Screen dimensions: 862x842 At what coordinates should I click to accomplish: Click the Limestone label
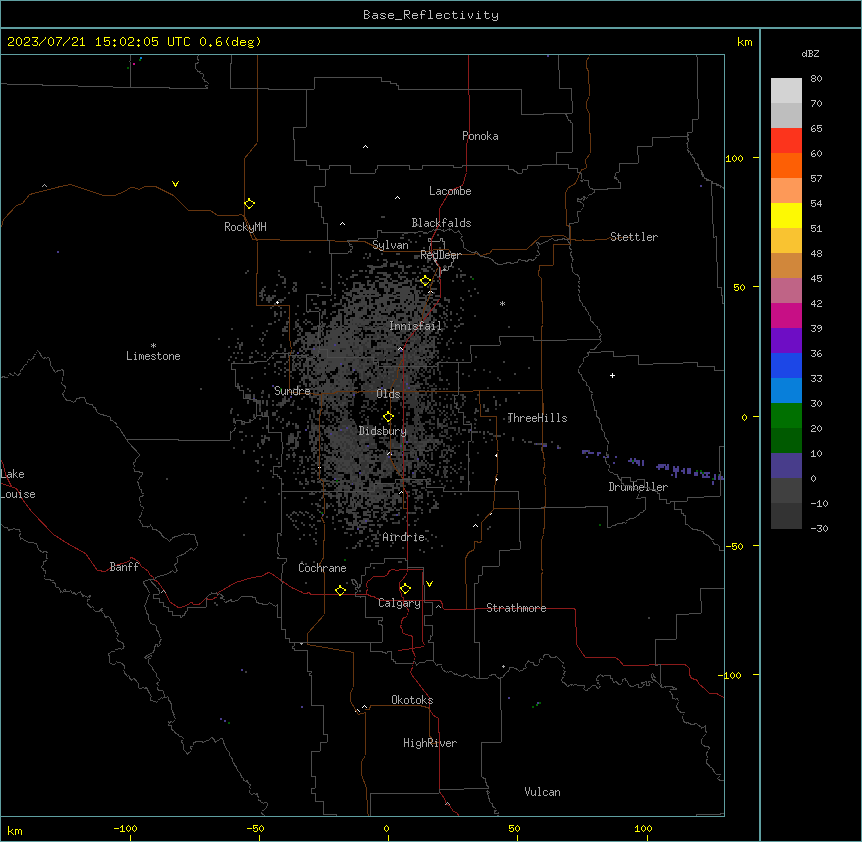point(153,356)
